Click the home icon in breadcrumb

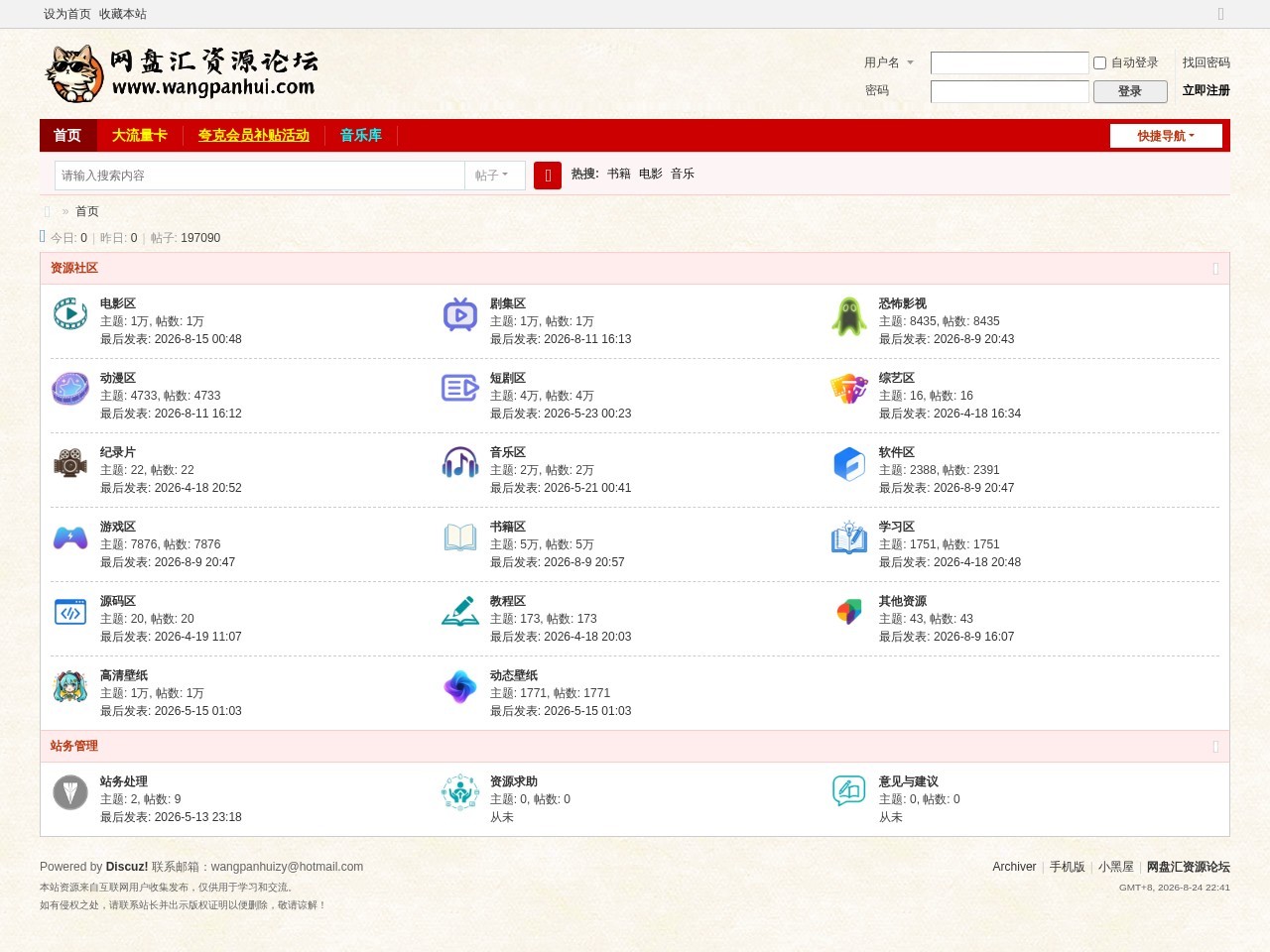tap(47, 211)
